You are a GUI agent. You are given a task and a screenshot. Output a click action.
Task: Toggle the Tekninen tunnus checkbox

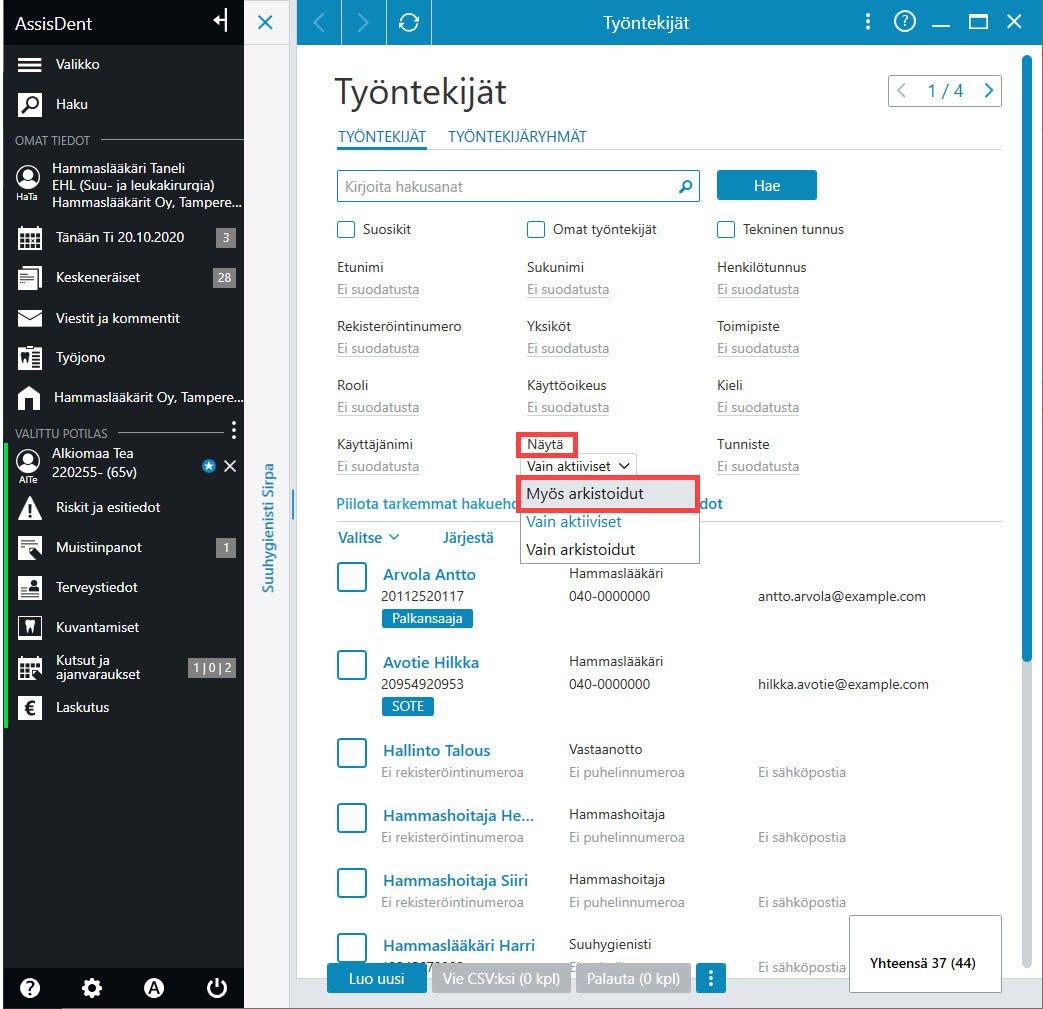[726, 229]
